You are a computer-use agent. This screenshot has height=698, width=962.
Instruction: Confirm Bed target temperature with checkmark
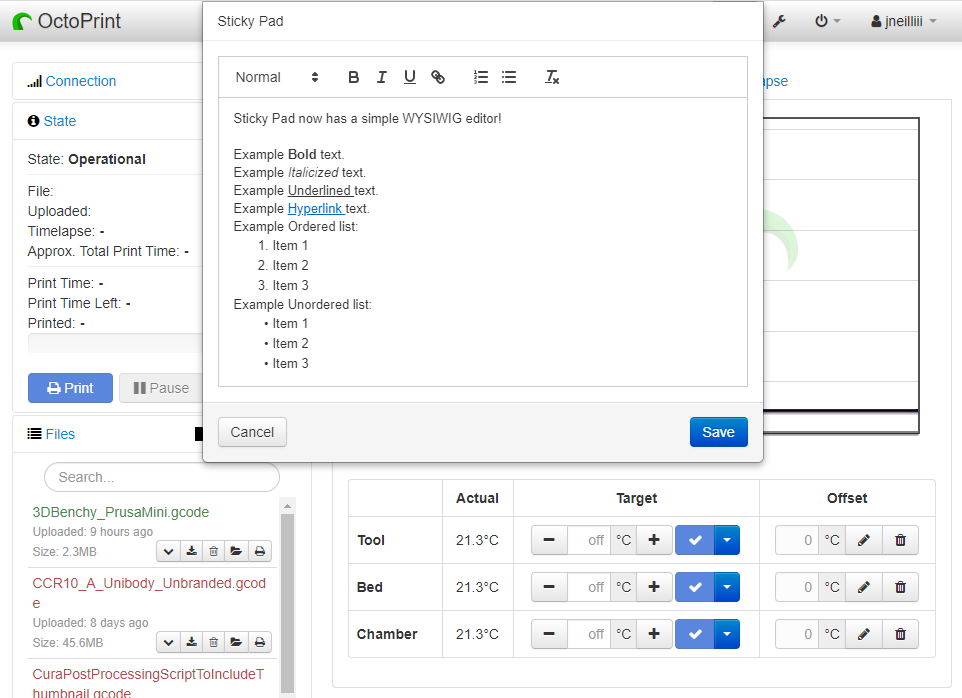coord(695,587)
